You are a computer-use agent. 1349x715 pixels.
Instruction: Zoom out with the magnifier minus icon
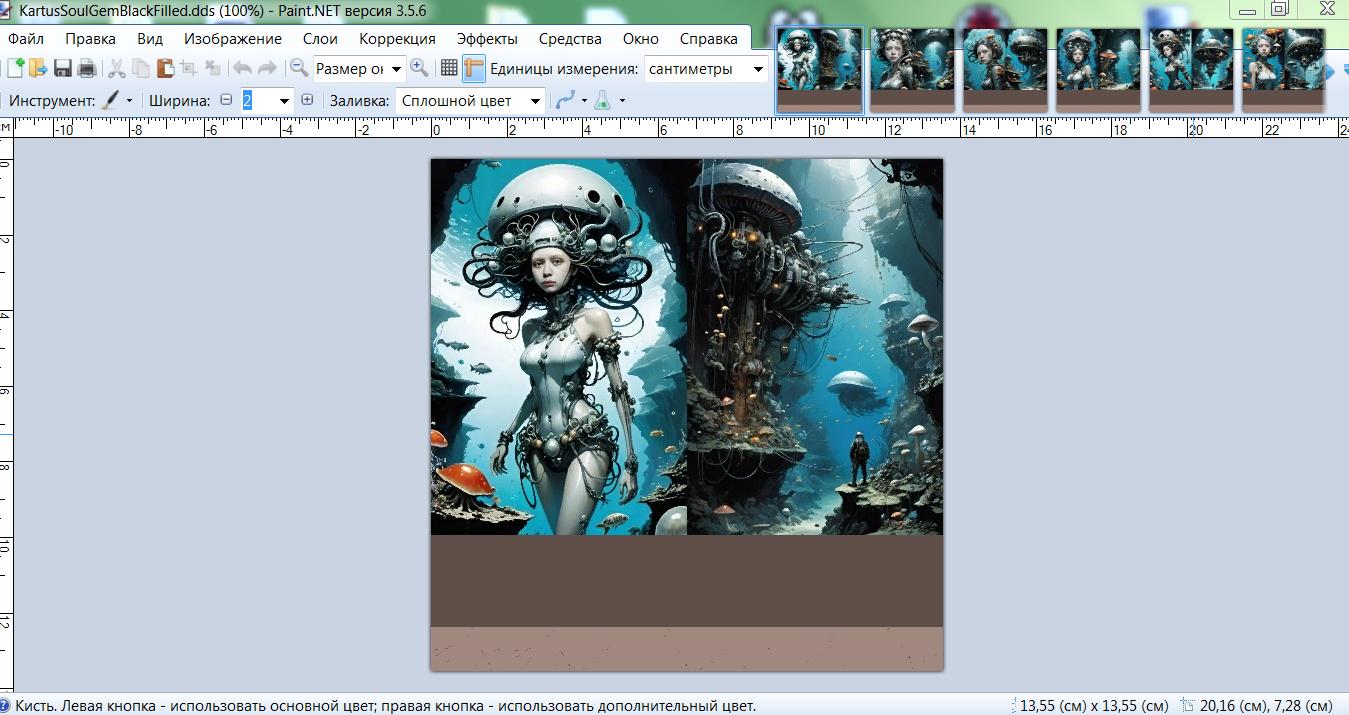pyautogui.click(x=298, y=68)
